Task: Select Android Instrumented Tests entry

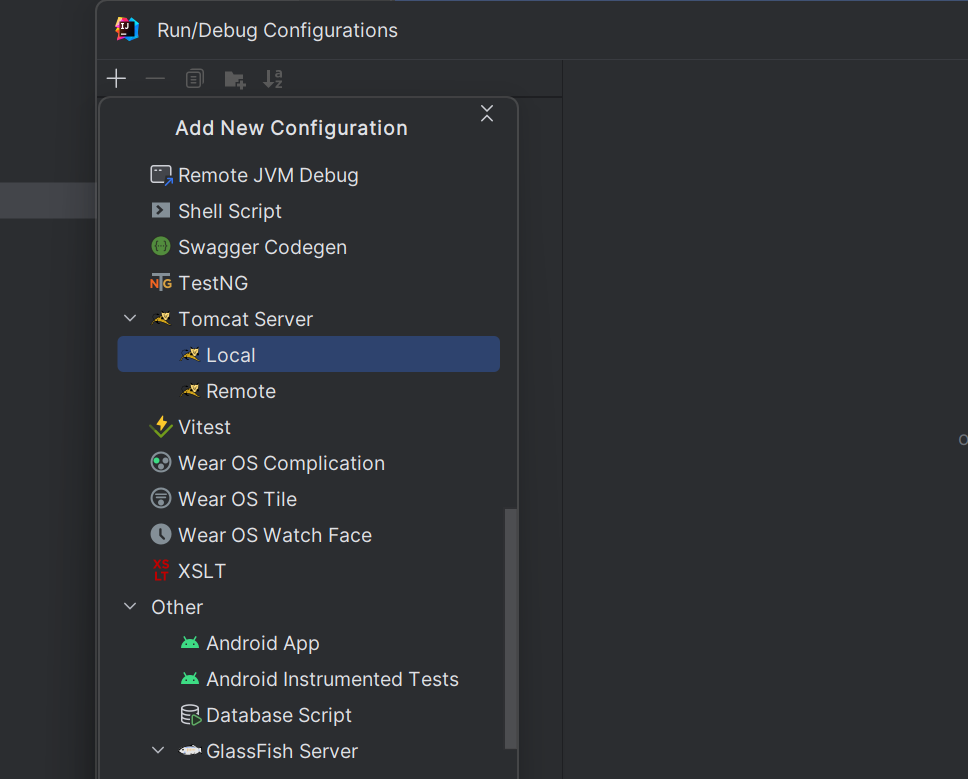Action: coord(331,679)
